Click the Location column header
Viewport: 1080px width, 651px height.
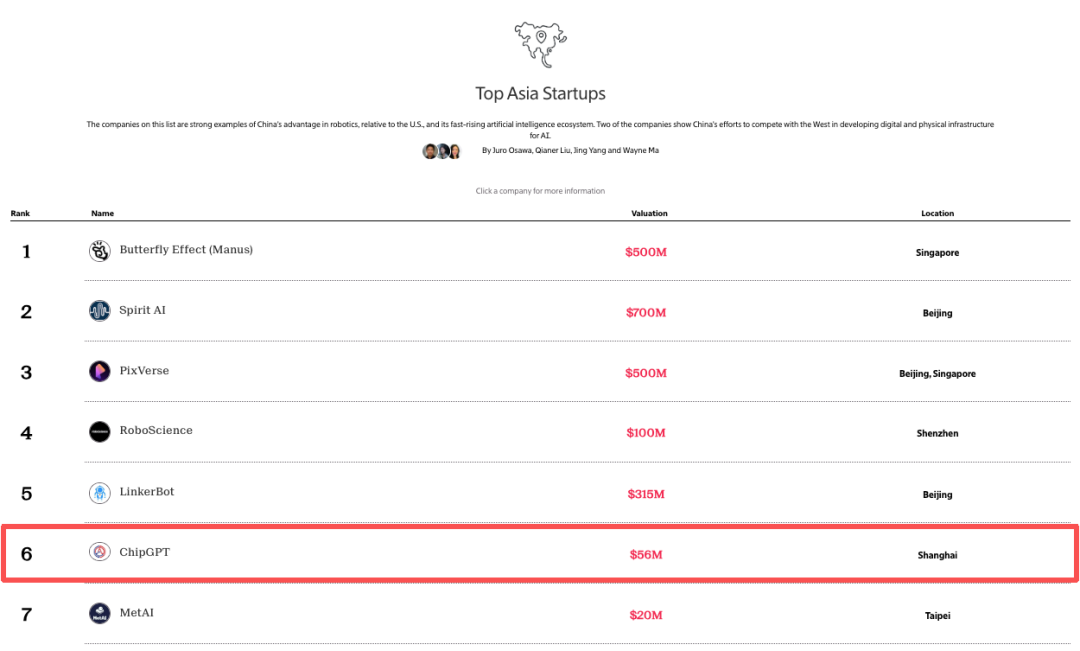[937, 213]
